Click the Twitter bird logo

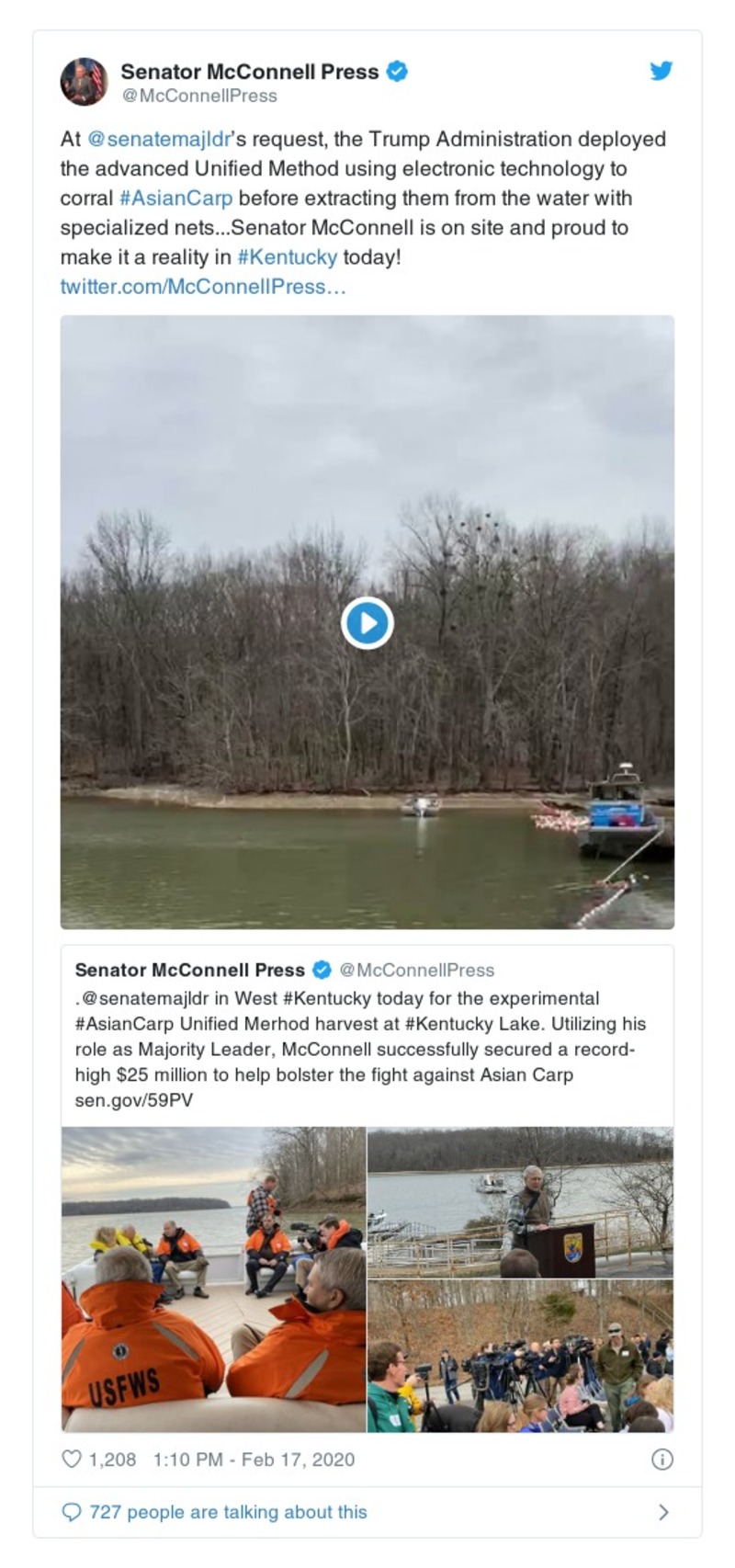tap(661, 71)
